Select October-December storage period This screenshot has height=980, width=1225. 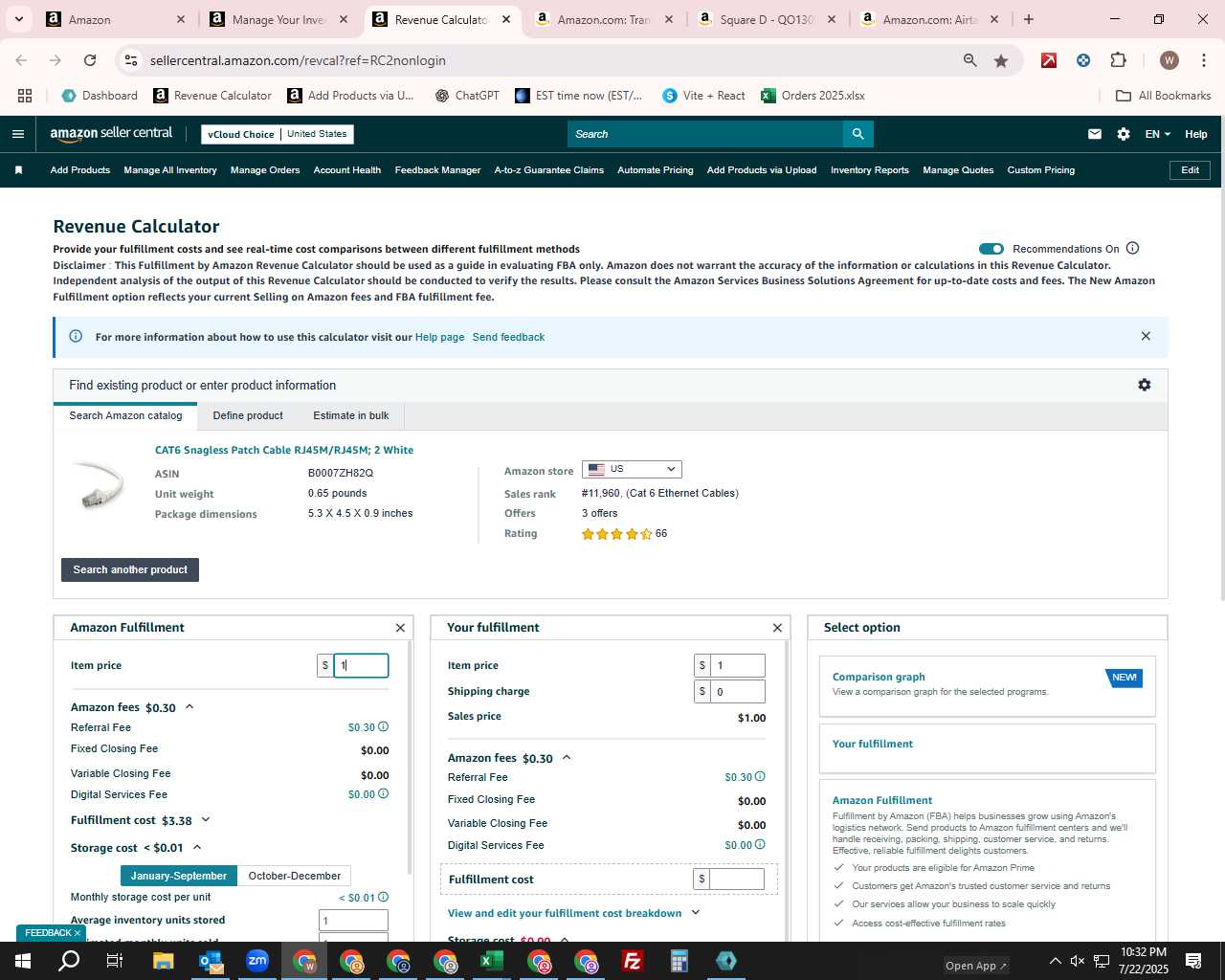pyautogui.click(x=295, y=876)
